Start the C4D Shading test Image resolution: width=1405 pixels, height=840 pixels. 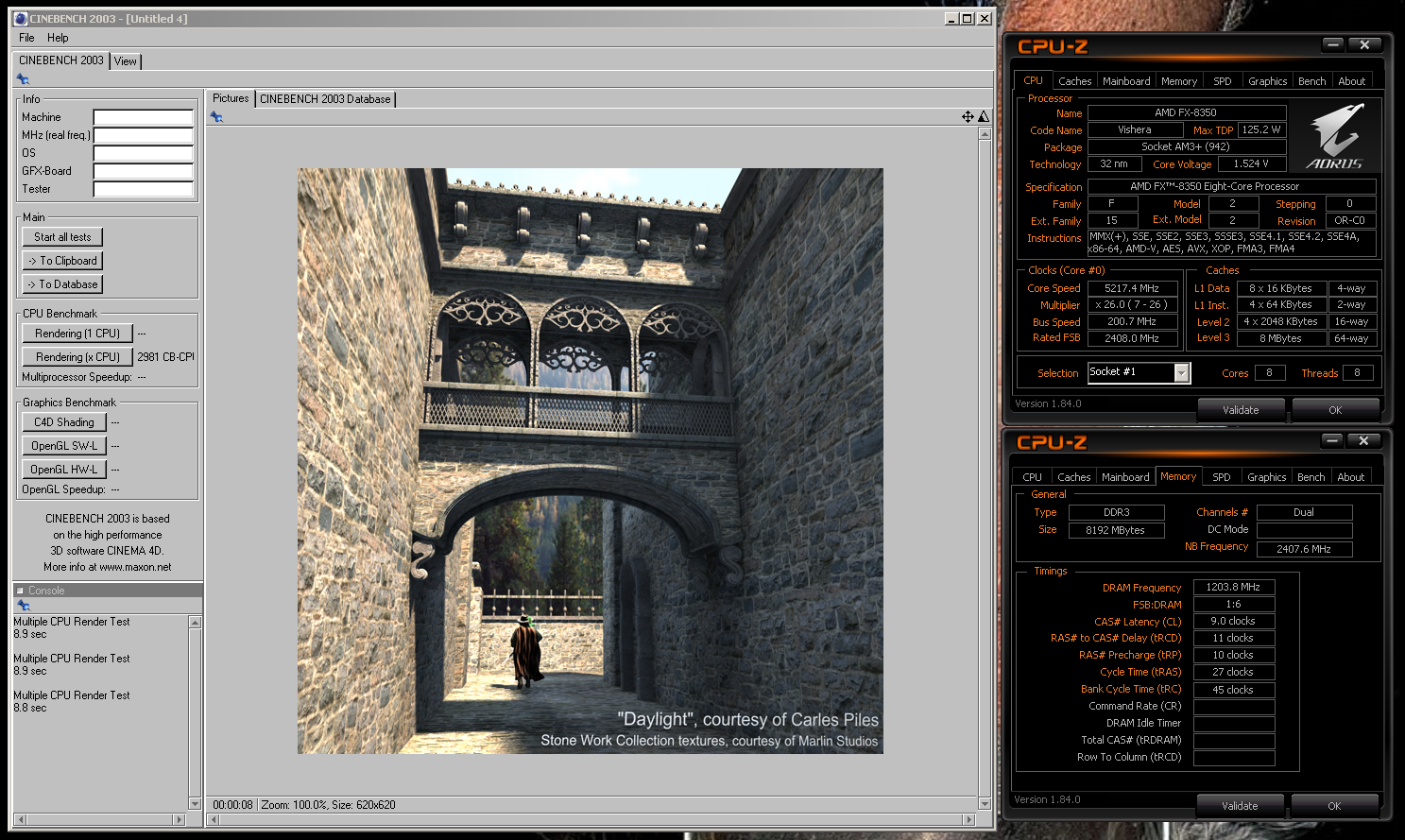coord(64,422)
